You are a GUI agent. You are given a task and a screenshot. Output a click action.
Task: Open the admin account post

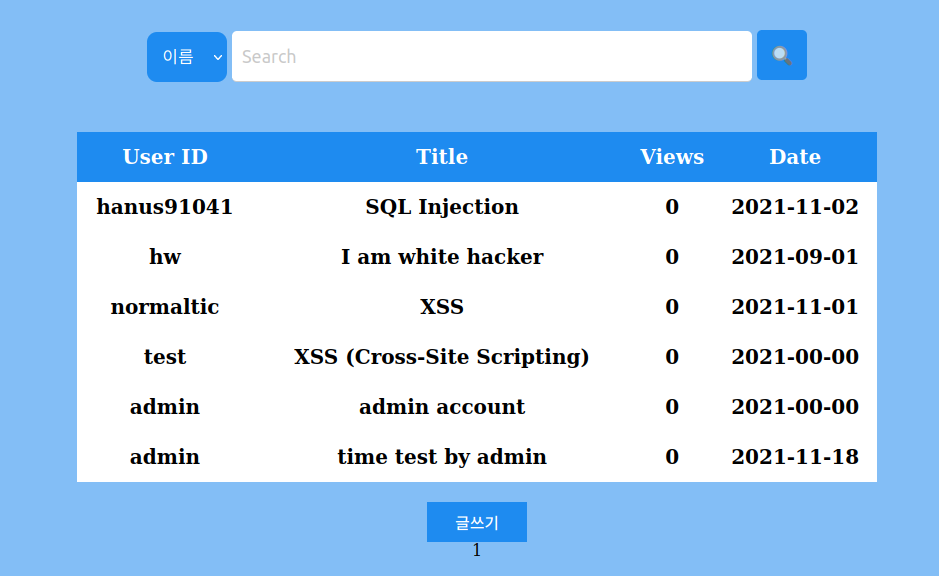(x=442, y=407)
